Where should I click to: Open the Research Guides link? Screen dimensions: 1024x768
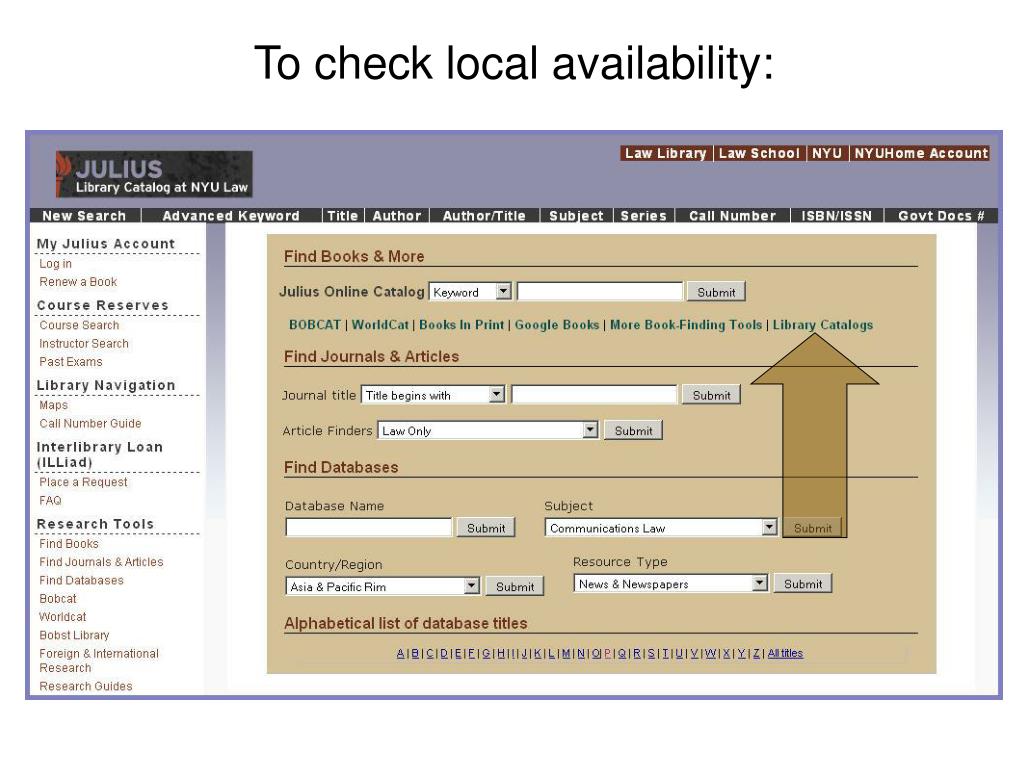(86, 686)
